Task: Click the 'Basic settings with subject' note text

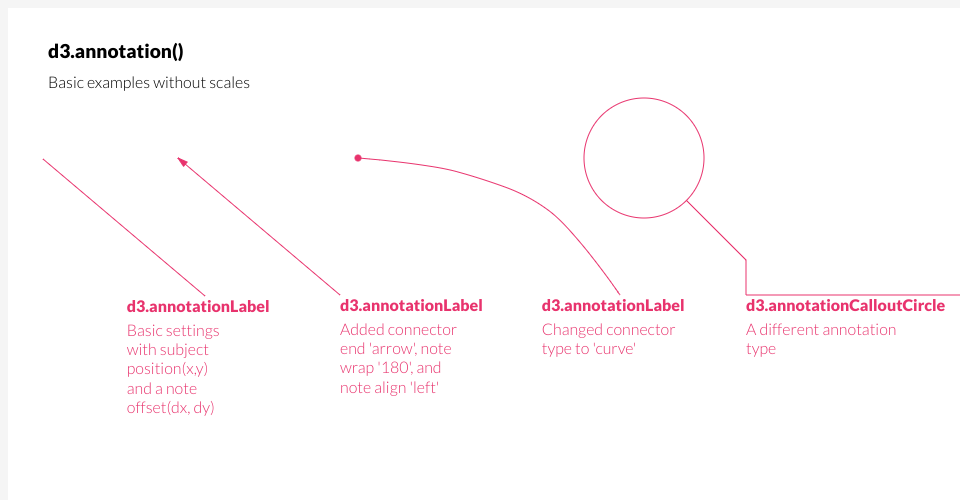Action: click(173, 340)
